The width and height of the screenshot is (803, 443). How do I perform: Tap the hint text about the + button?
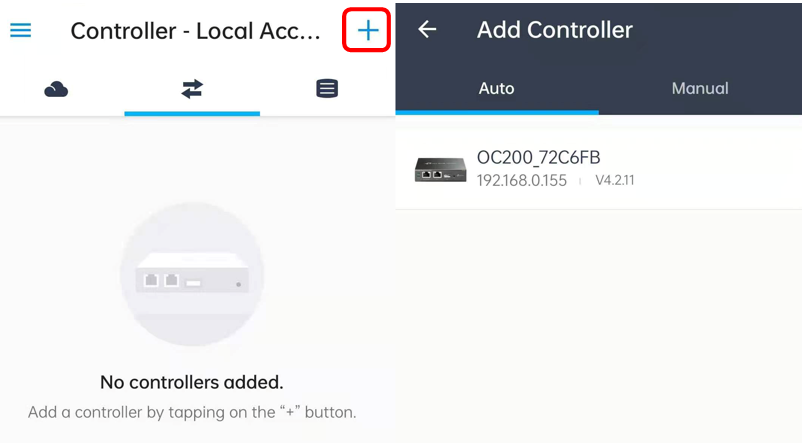[192, 412]
